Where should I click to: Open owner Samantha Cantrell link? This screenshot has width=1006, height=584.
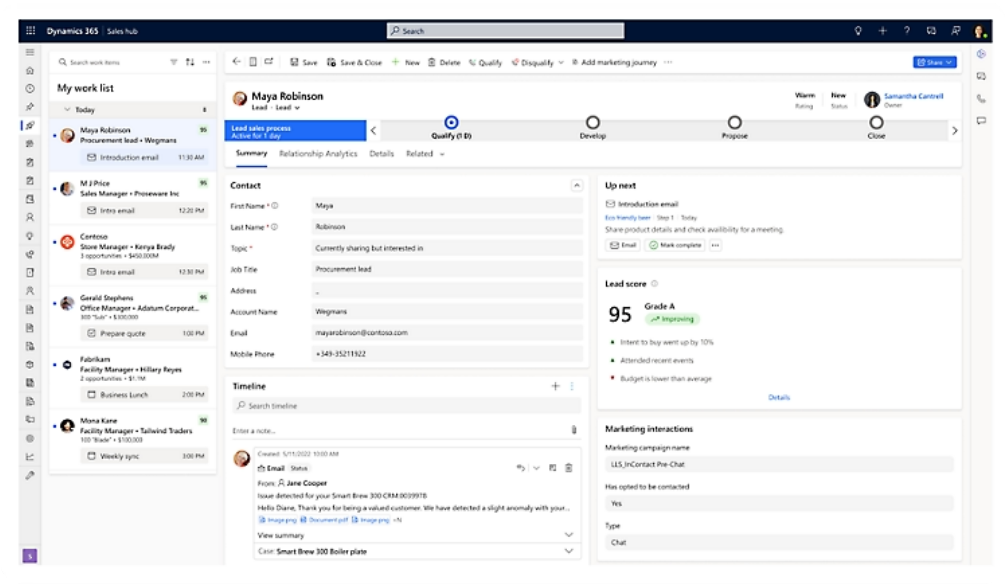coord(914,96)
